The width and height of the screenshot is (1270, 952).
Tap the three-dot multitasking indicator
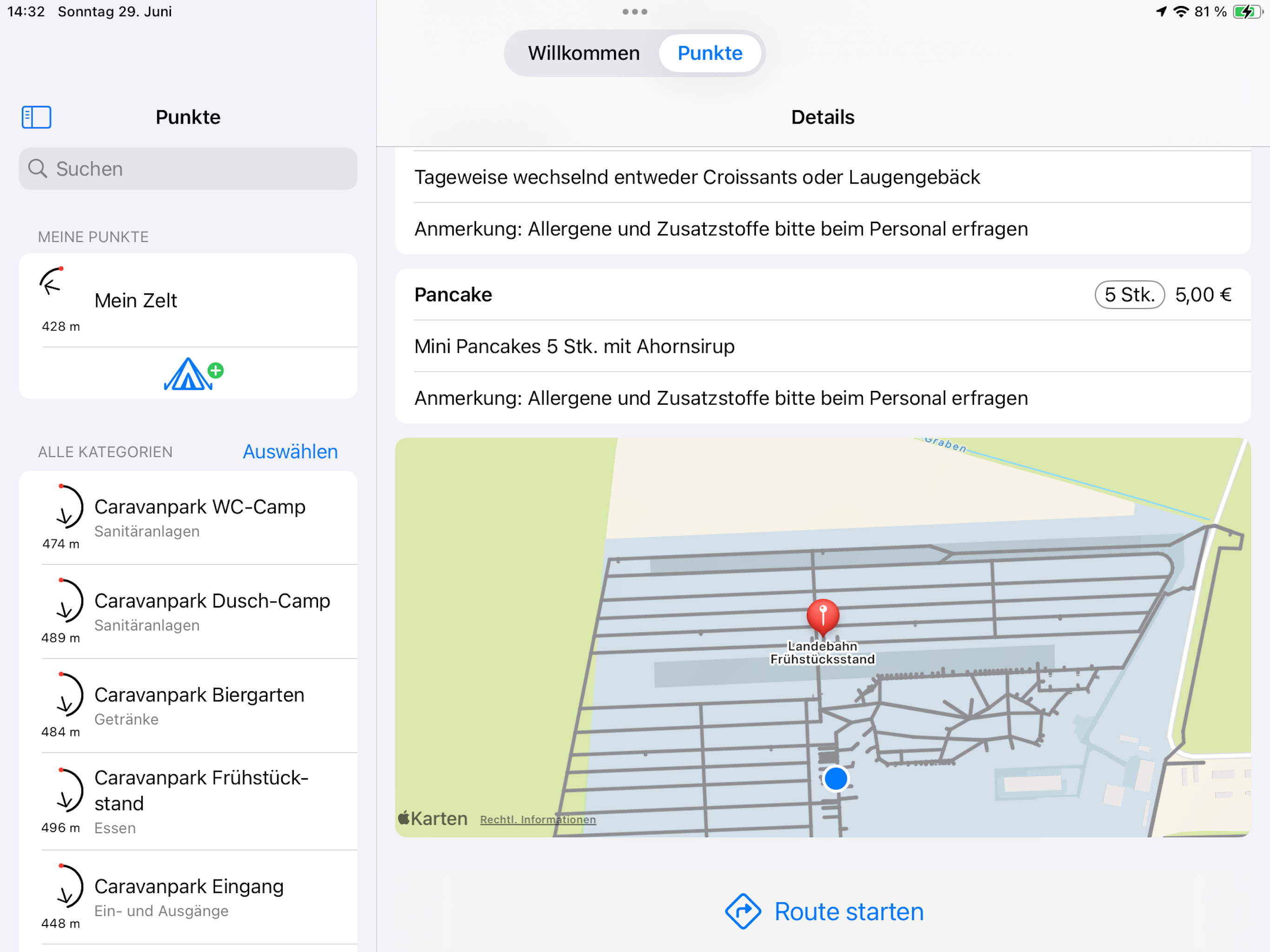635,12
